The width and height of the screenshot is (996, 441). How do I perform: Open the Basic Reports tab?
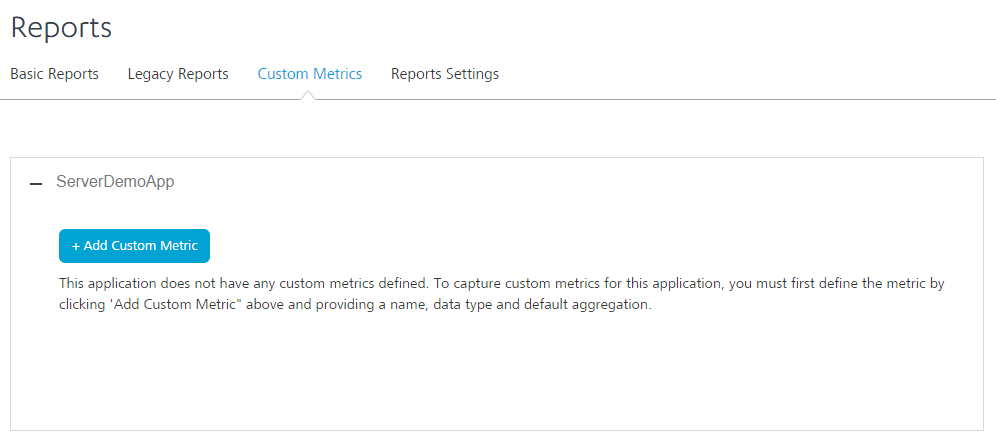coord(54,74)
